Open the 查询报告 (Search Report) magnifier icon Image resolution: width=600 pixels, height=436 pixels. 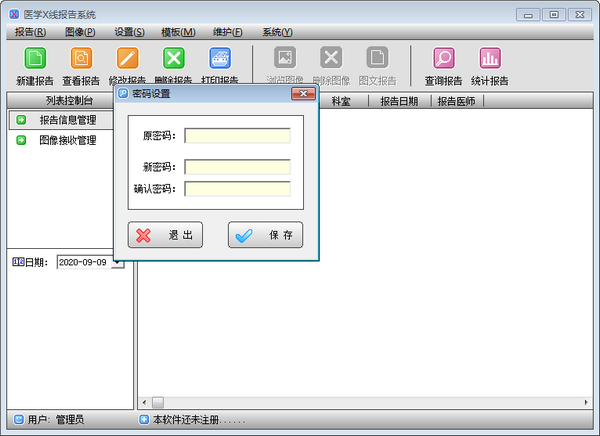click(x=443, y=60)
